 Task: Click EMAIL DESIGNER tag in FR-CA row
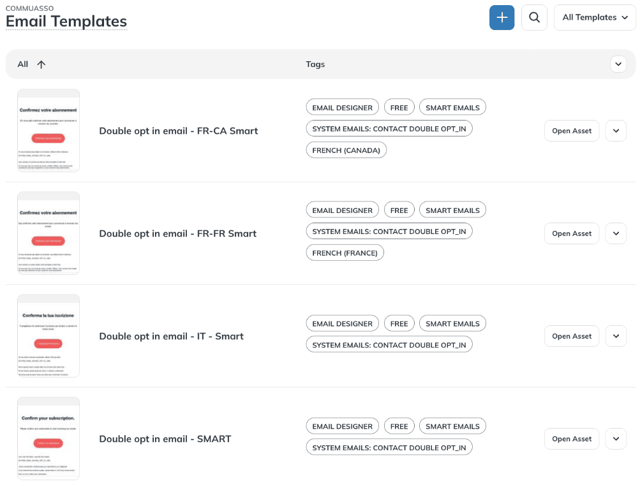pyautogui.click(x=342, y=108)
